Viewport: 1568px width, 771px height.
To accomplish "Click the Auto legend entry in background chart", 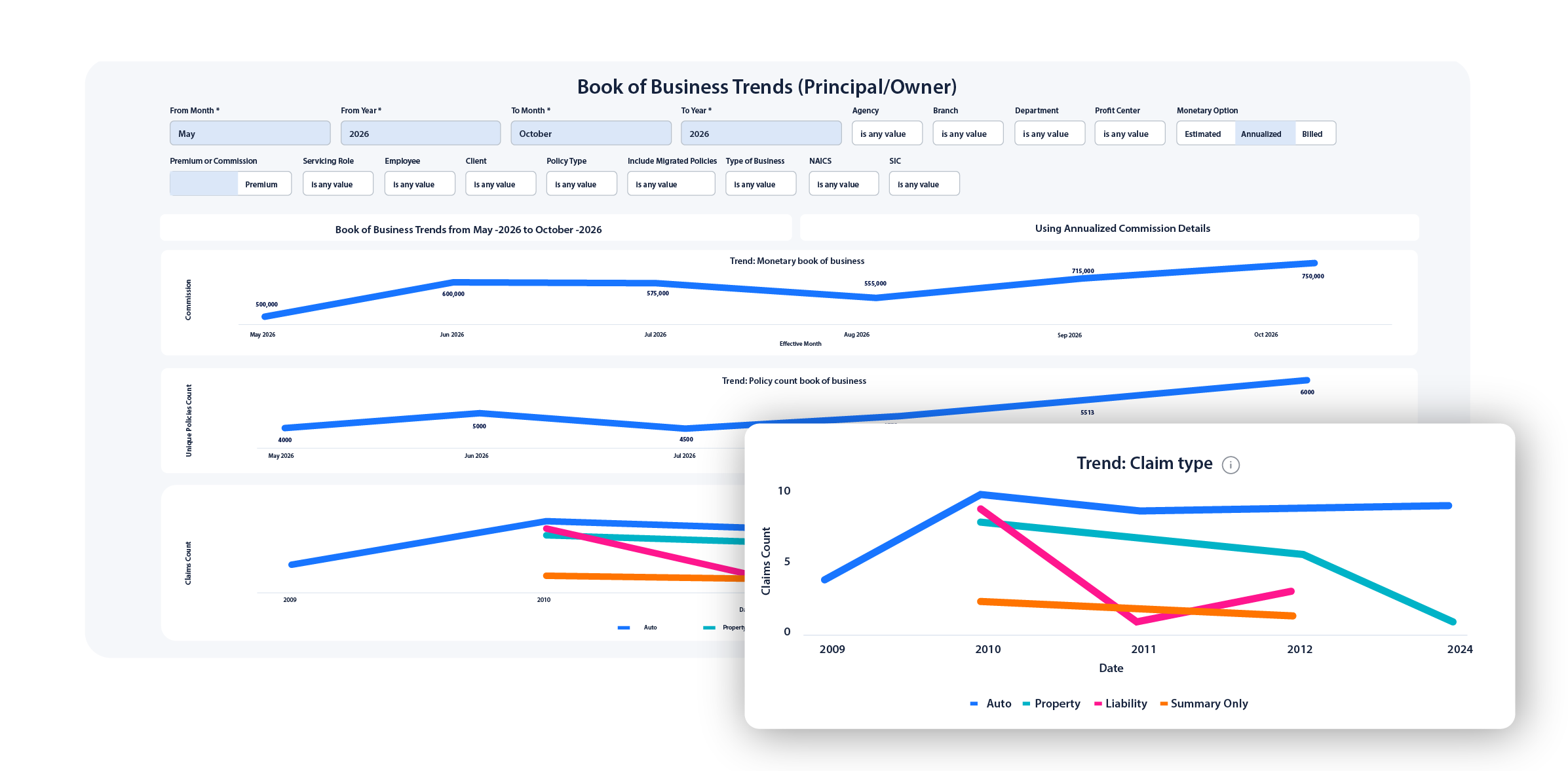I will tap(637, 628).
